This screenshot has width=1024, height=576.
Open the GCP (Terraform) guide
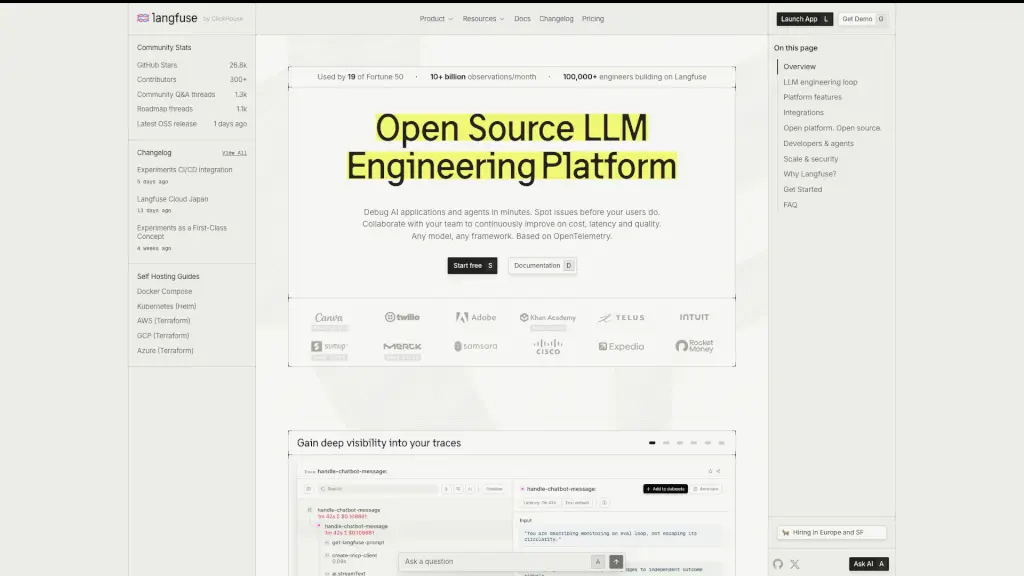tap(163, 336)
